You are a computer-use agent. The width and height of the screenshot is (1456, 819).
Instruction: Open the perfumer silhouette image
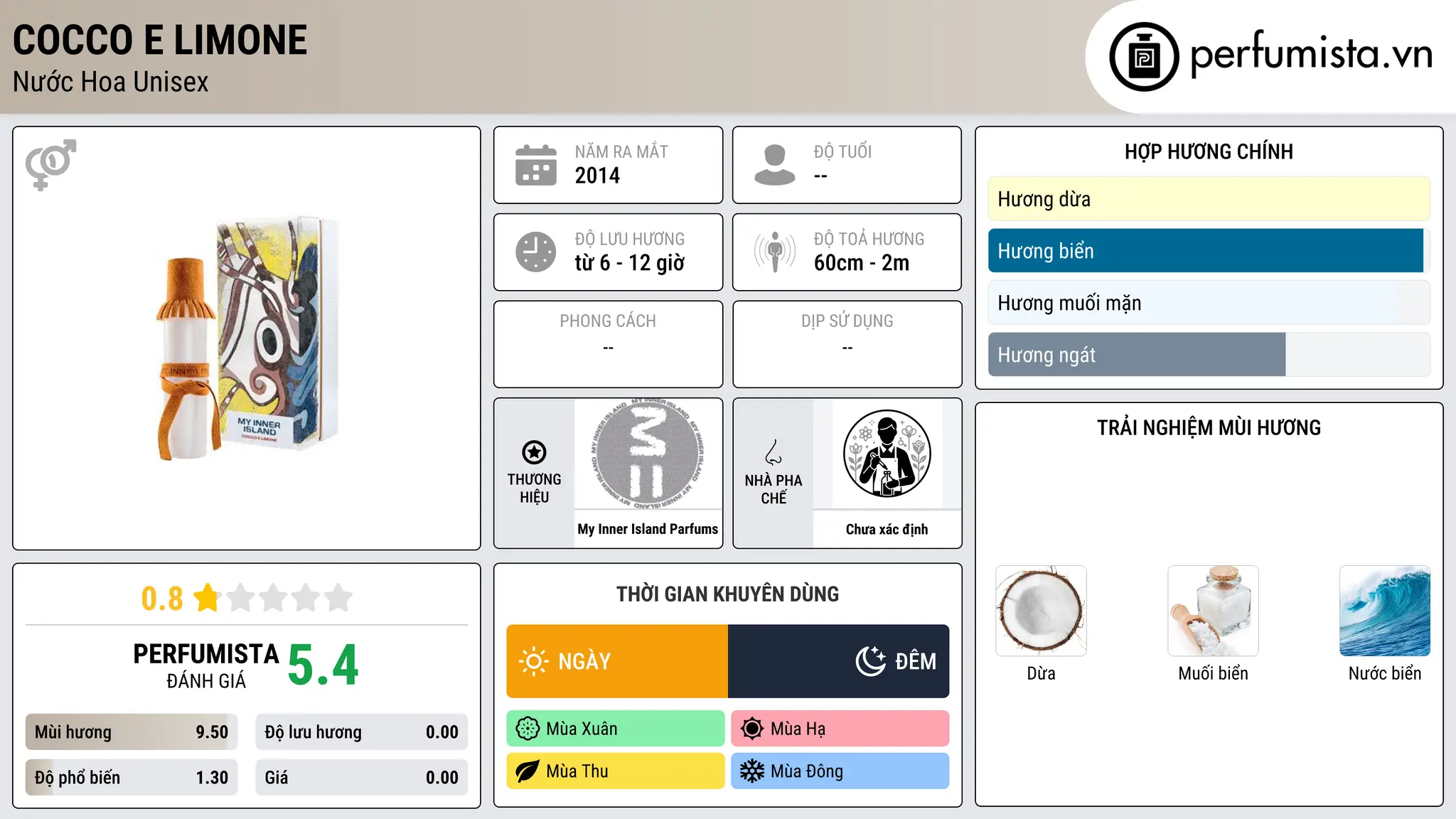(x=887, y=454)
